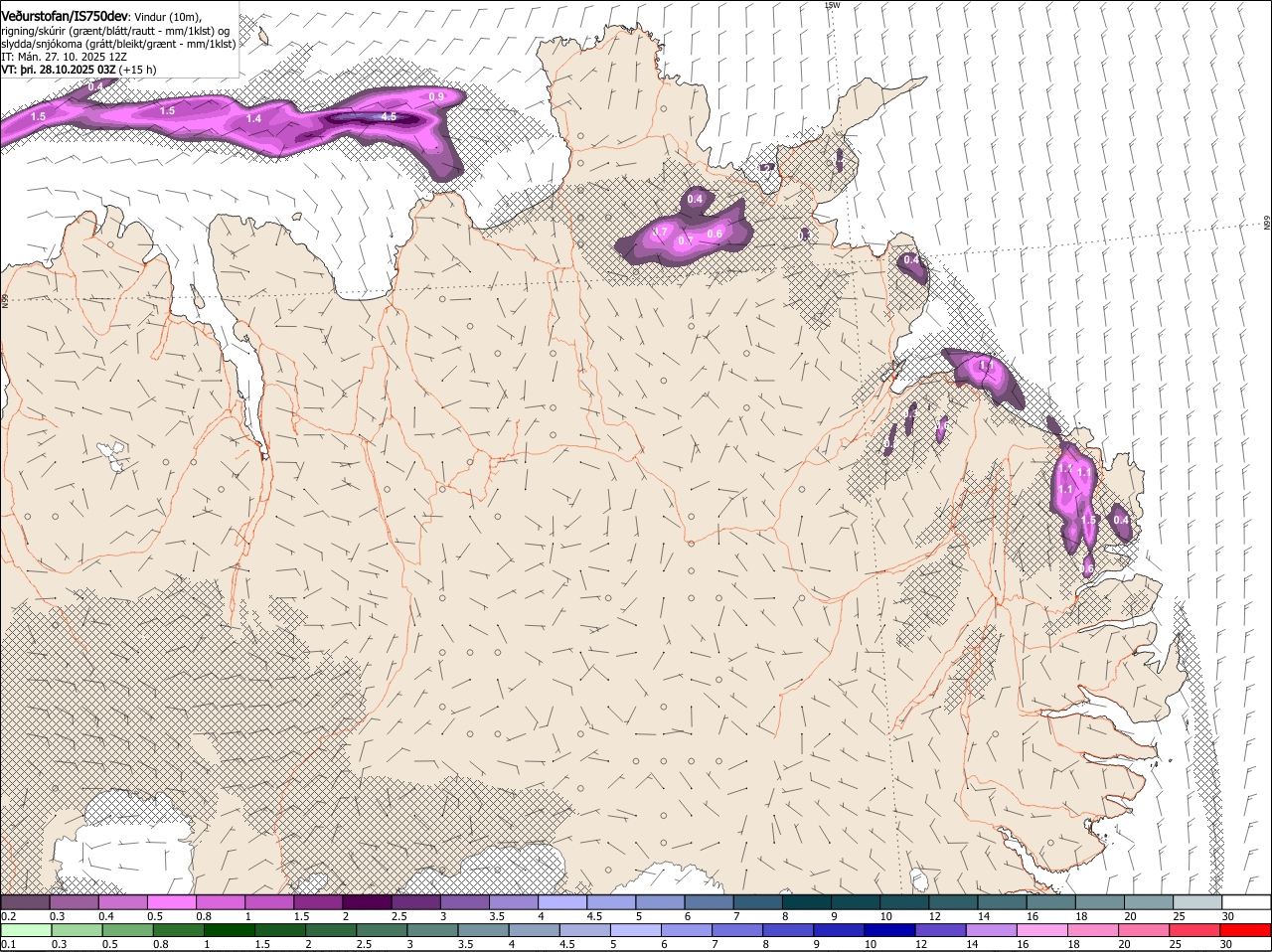Top legend row: swatch between 18 and 20
This screenshot has height=952, width=1272.
[1101, 901]
